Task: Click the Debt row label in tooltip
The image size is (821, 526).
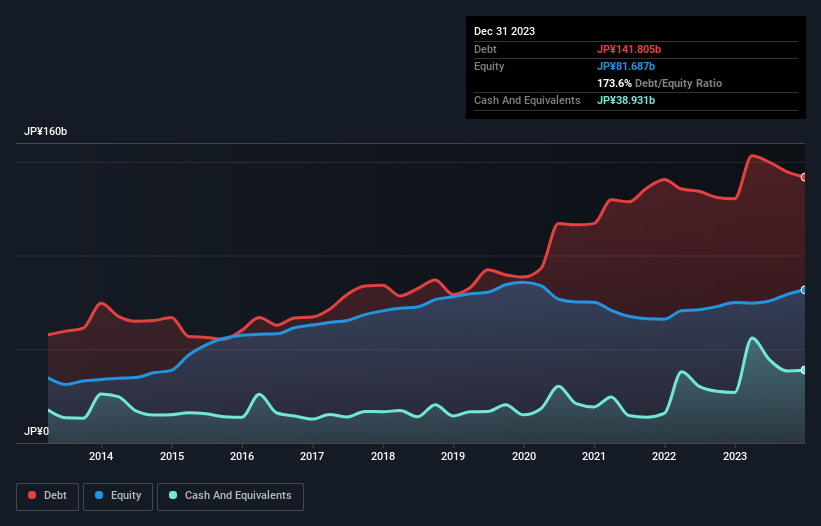Action: tap(485, 49)
